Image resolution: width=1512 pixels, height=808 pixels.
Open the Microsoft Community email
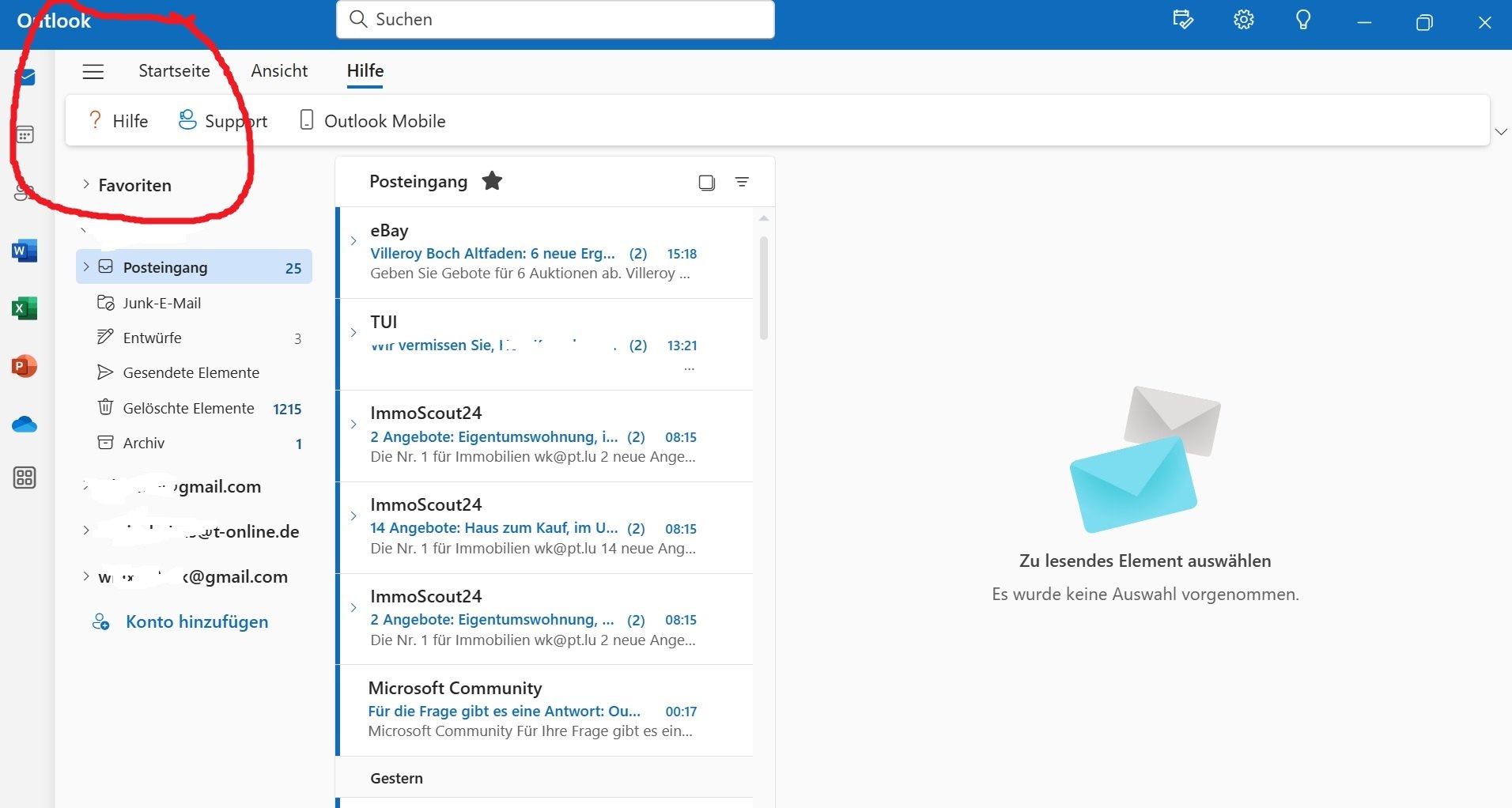[546, 711]
